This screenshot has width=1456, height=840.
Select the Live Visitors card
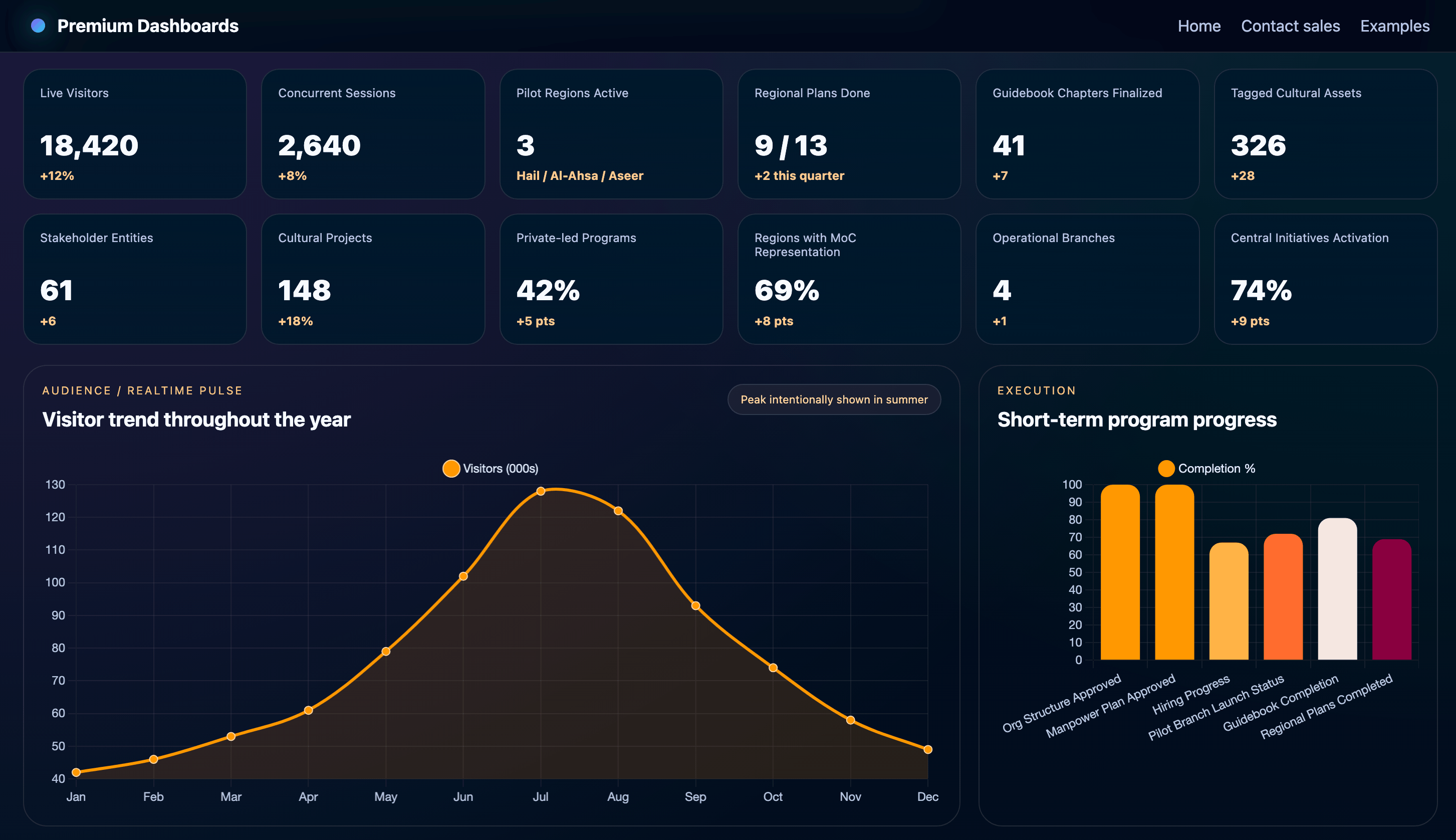click(x=135, y=134)
